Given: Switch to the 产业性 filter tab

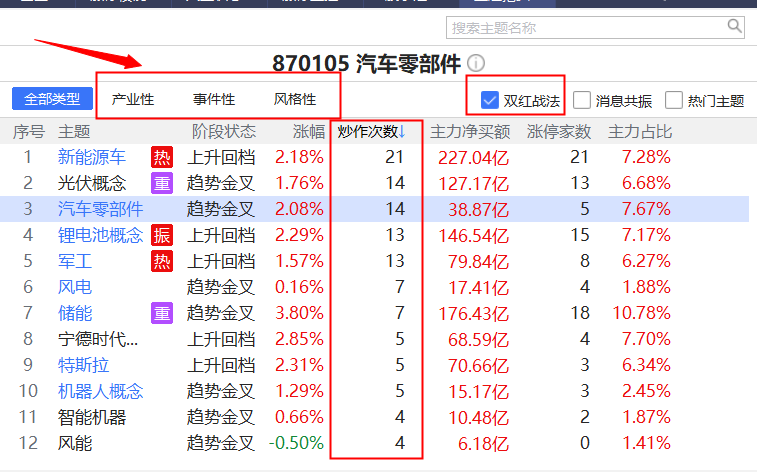Looking at the screenshot, I should point(133,100).
